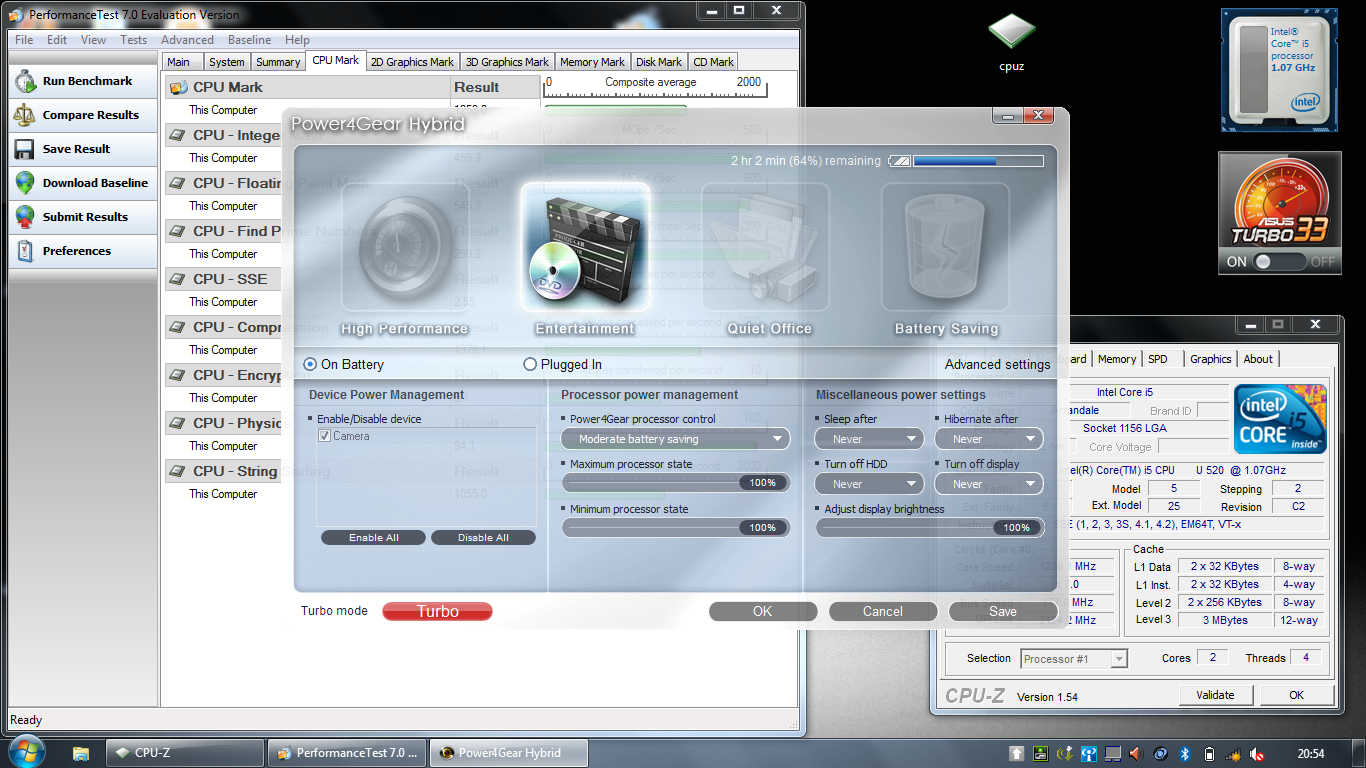
Task: Click OK in Power4Gear Hybrid
Action: [x=763, y=612]
